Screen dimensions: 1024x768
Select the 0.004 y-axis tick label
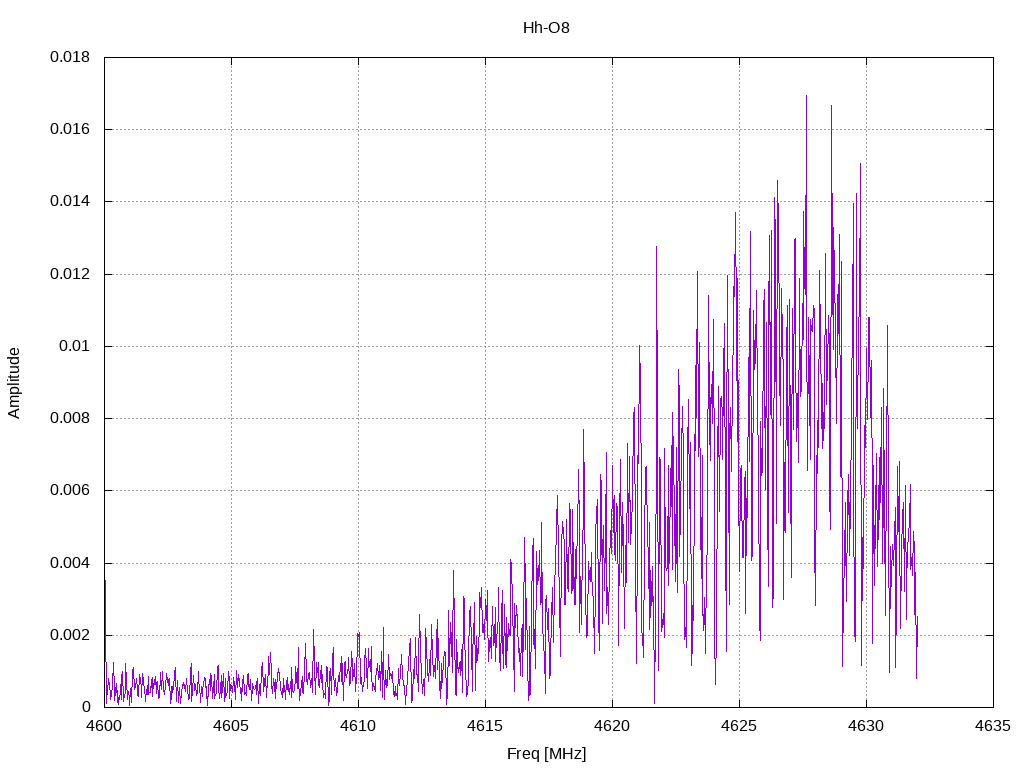[70, 562]
